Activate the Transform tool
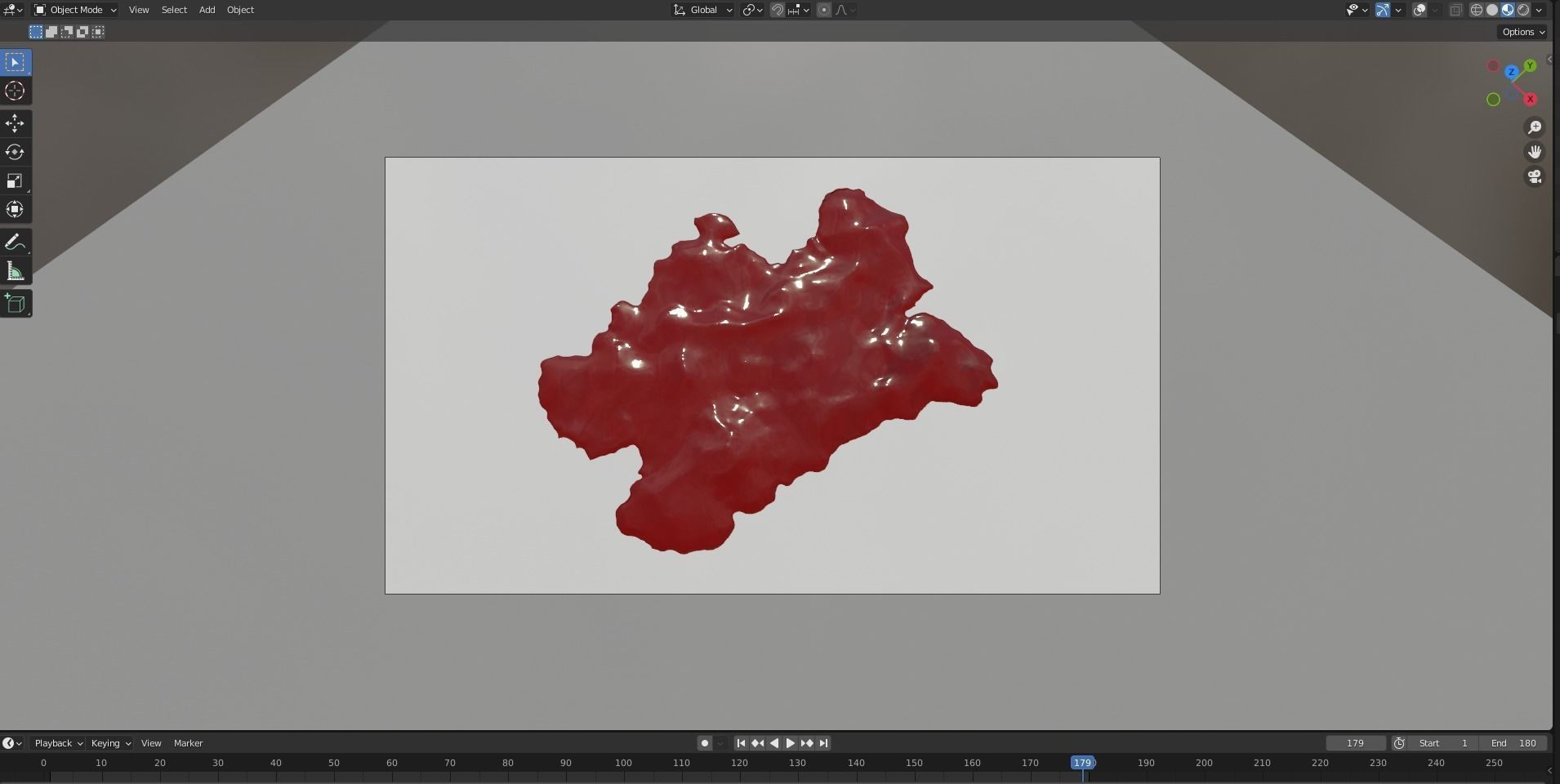Screen dimensions: 1560x784 (16, 209)
